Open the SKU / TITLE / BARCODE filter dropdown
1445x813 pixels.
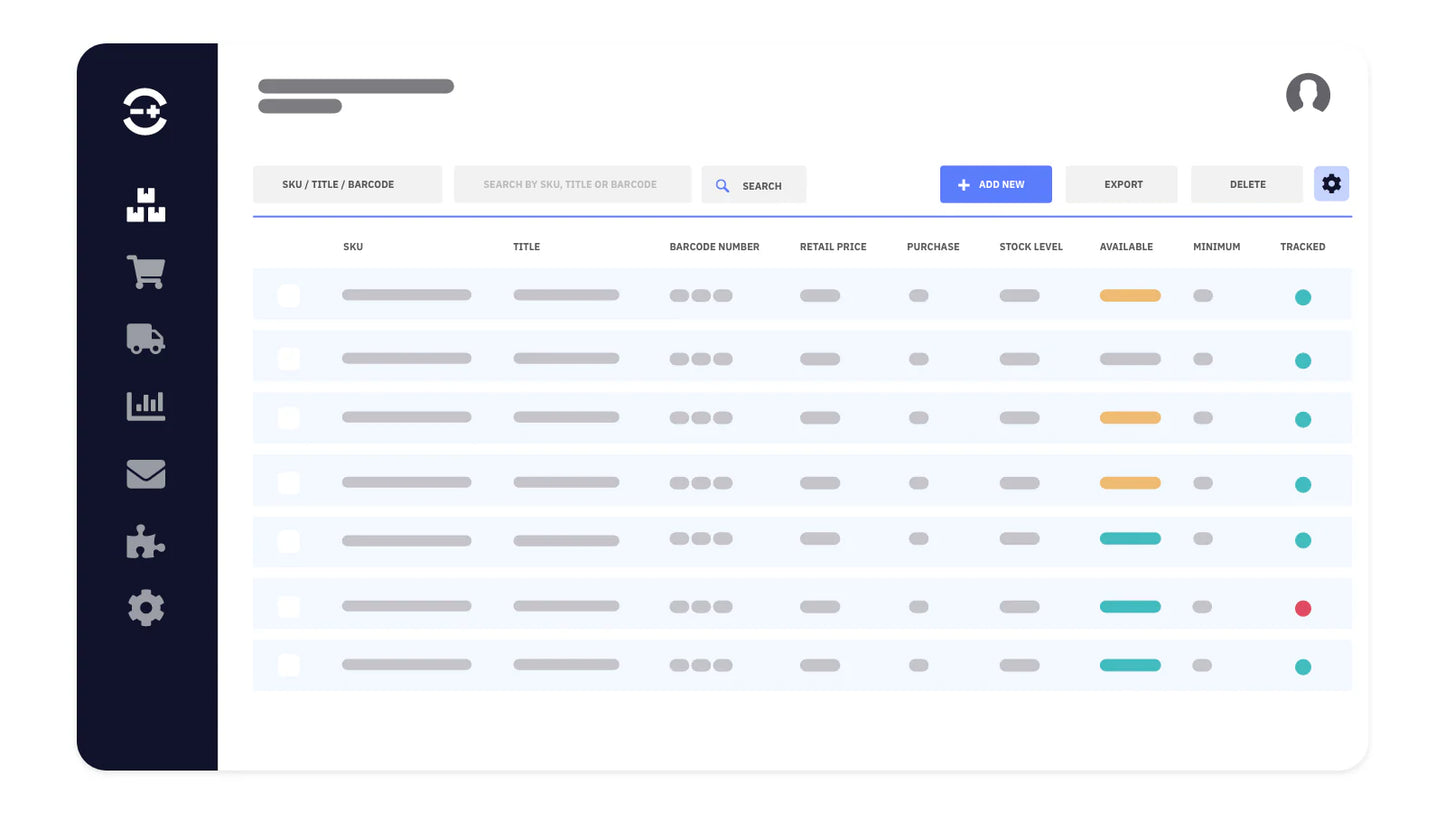coord(347,184)
